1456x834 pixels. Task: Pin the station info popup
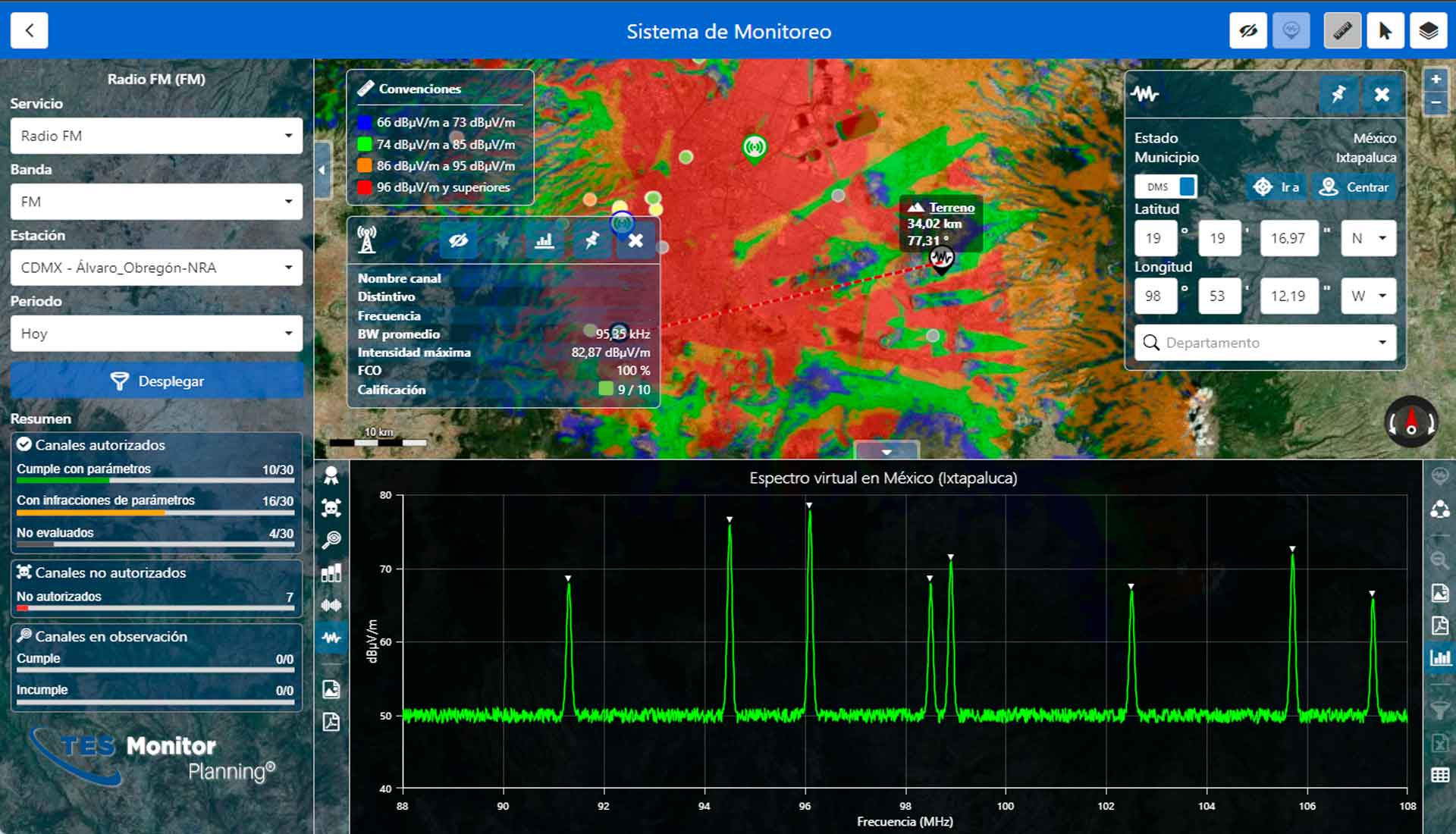click(x=591, y=240)
